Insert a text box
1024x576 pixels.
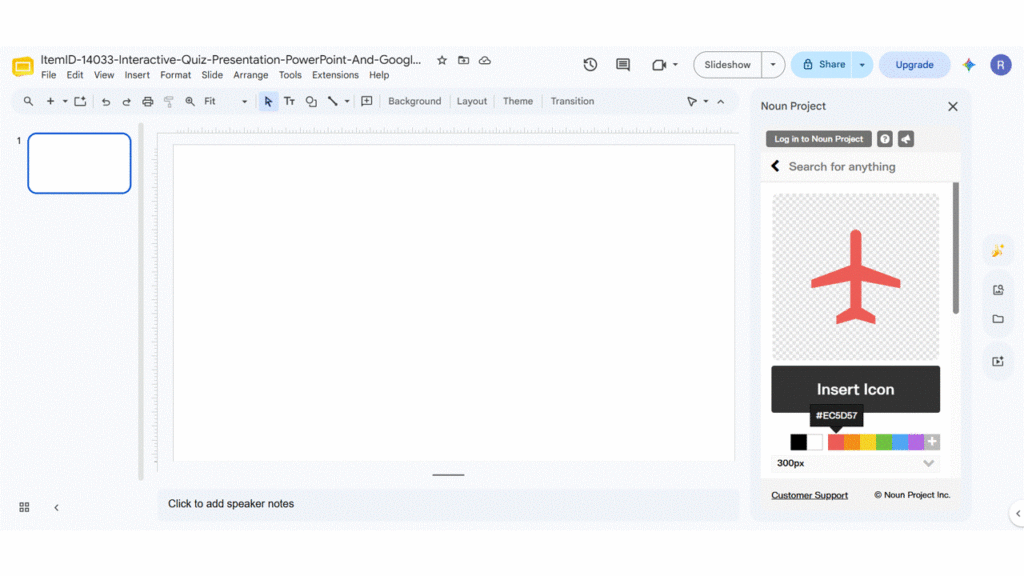coord(289,101)
